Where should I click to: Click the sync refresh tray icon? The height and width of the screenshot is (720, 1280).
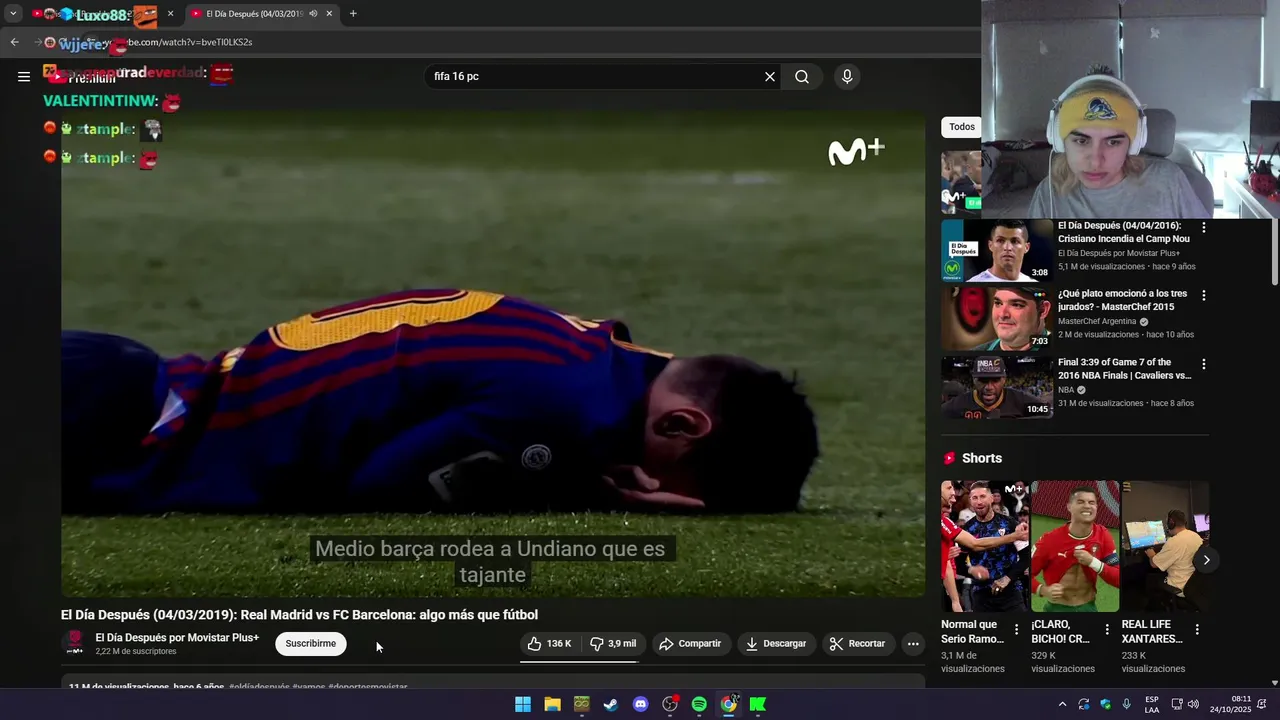[1083, 704]
